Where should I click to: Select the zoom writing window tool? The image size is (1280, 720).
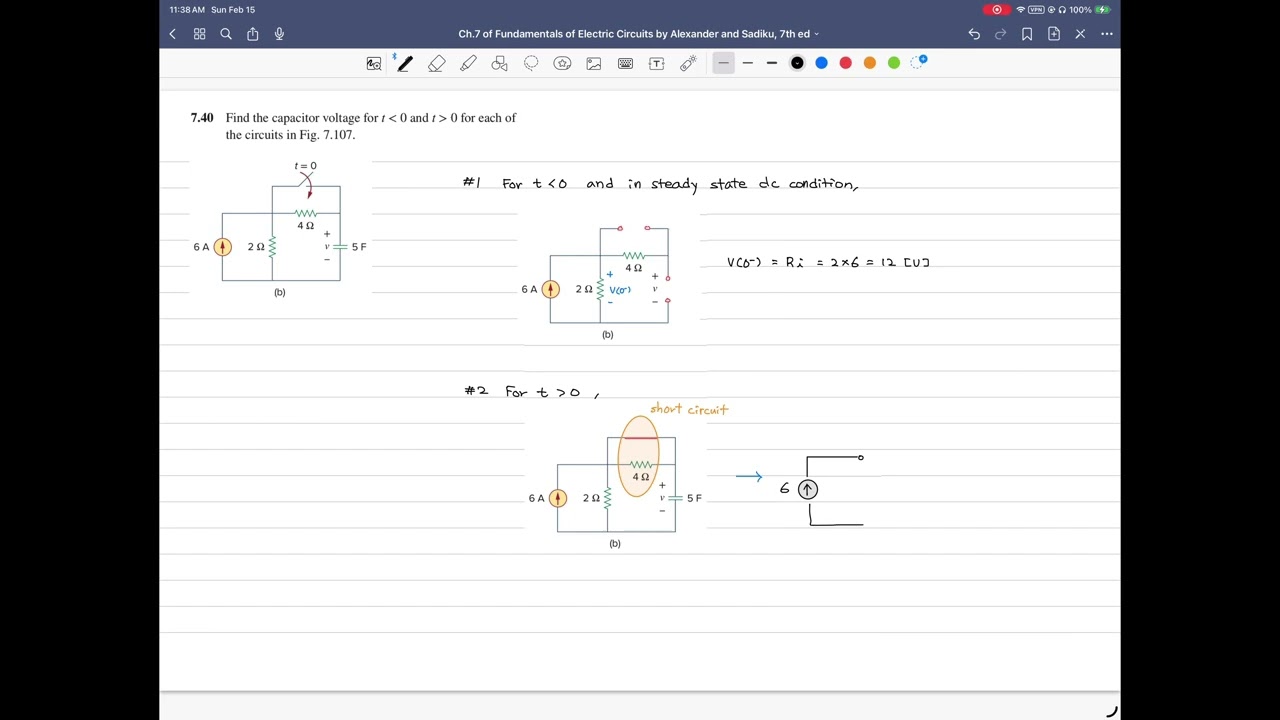point(374,63)
